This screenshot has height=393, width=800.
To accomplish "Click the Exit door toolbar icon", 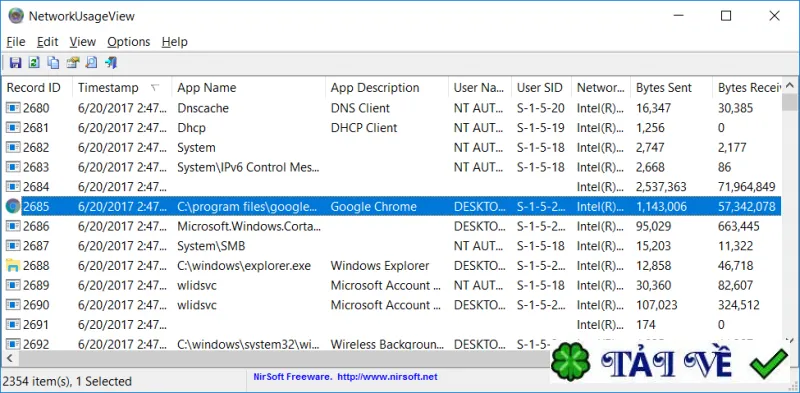I will [x=111, y=63].
